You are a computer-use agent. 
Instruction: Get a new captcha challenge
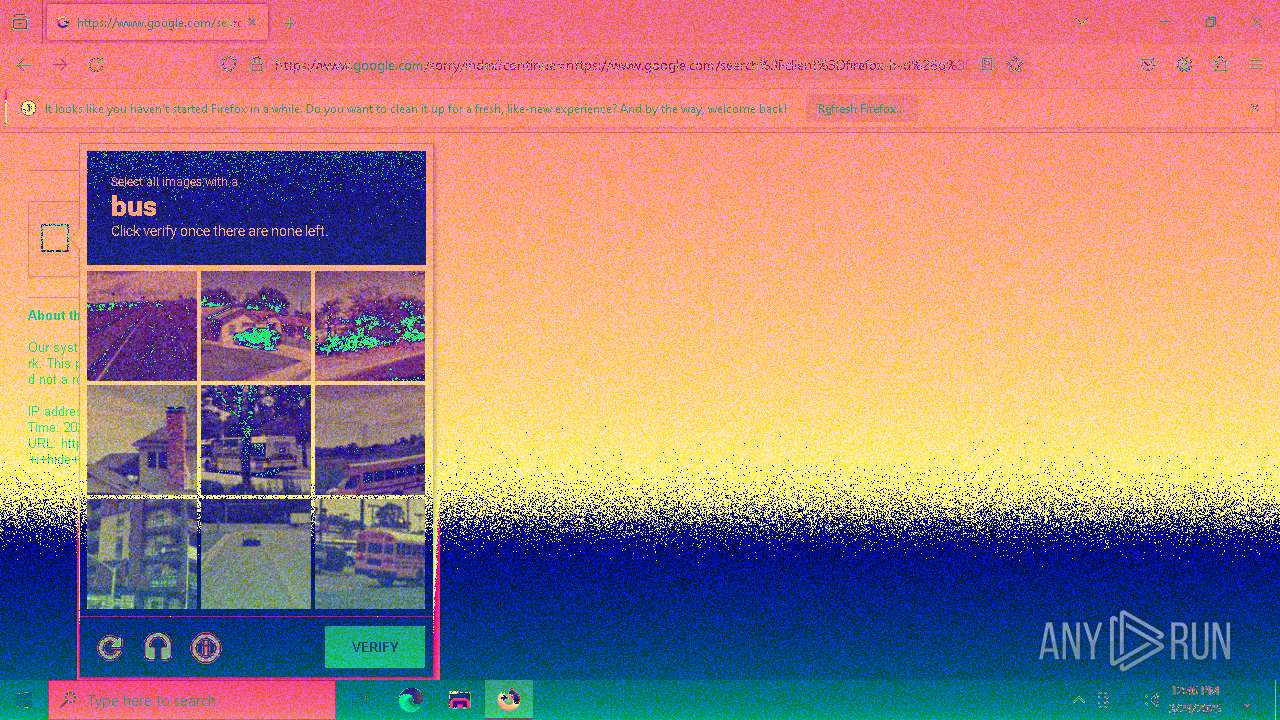tap(110, 648)
